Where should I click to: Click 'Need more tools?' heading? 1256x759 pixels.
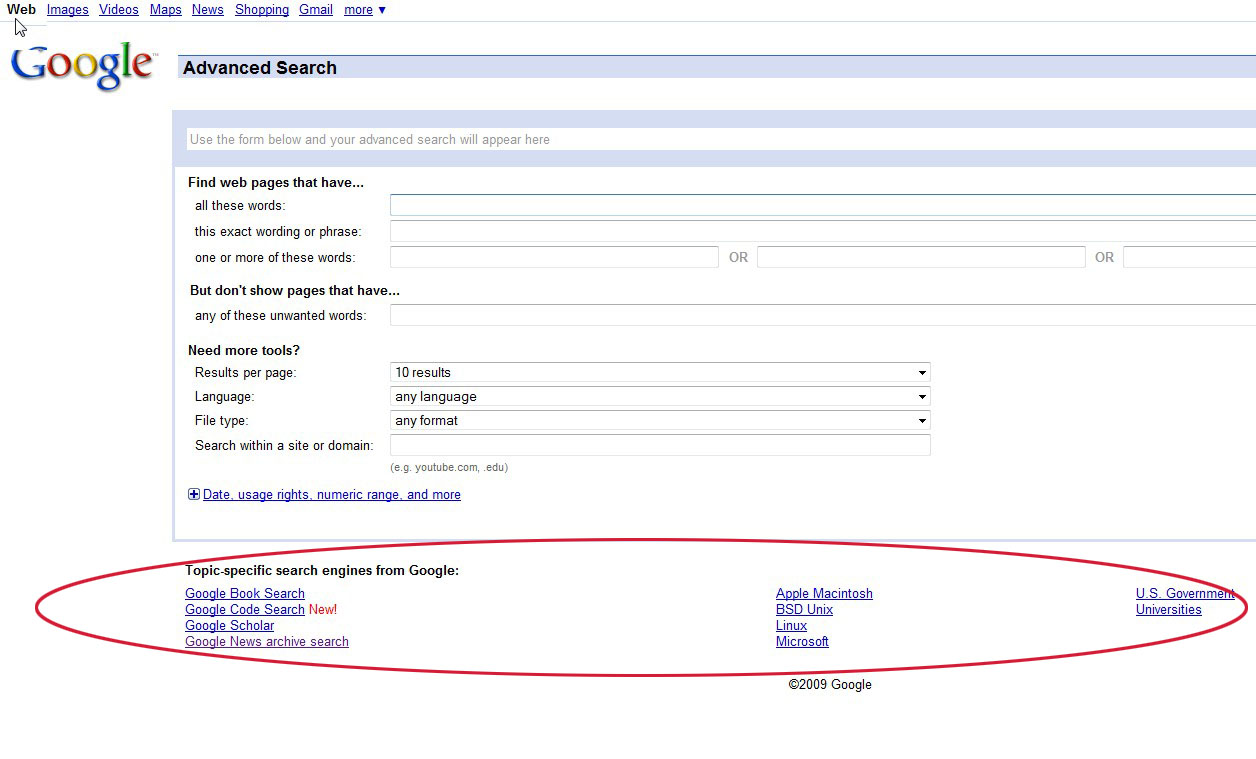point(244,351)
